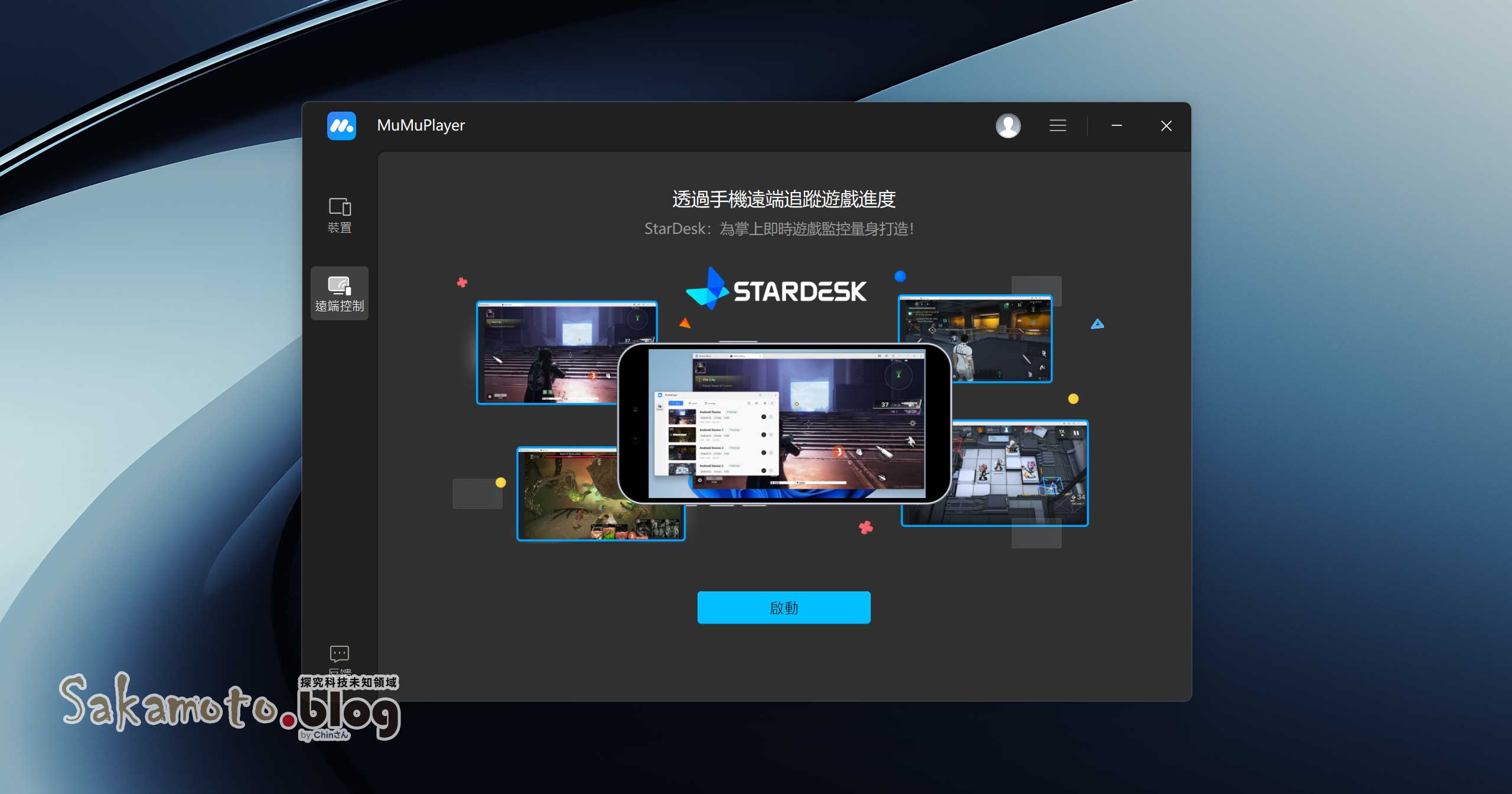Click the STARDESK logo
1512x794 pixels.
coord(776,289)
